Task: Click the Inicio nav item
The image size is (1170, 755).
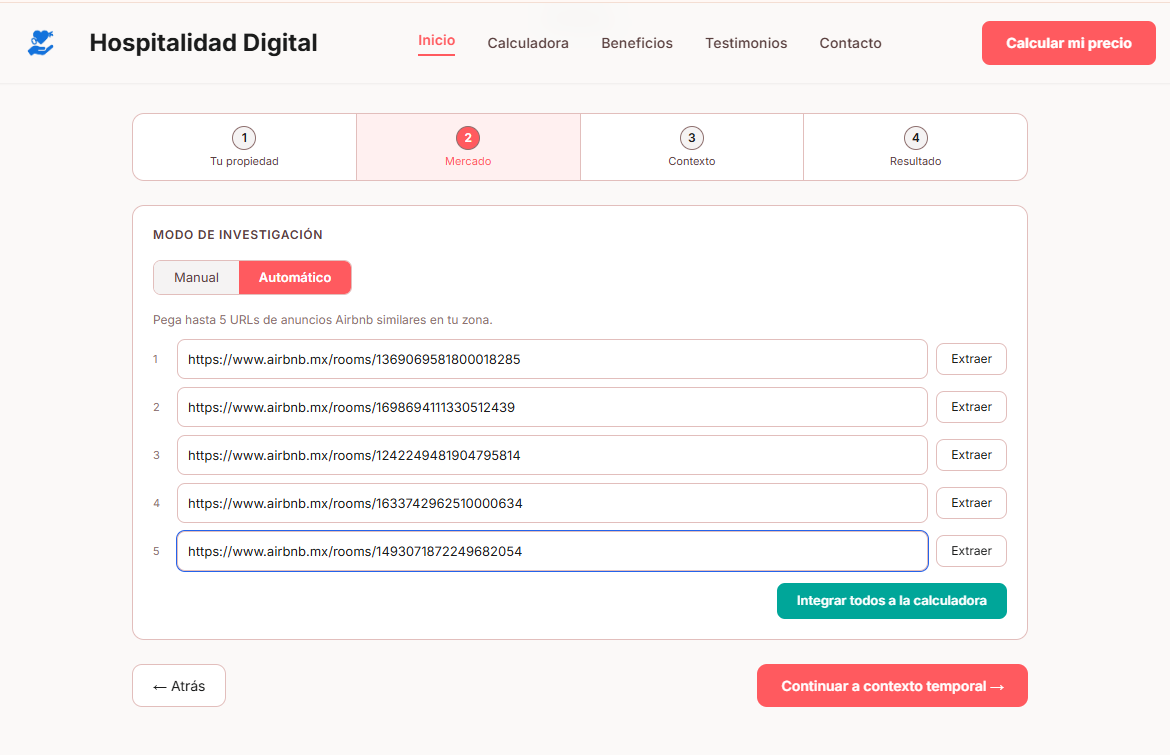Action: pos(437,41)
